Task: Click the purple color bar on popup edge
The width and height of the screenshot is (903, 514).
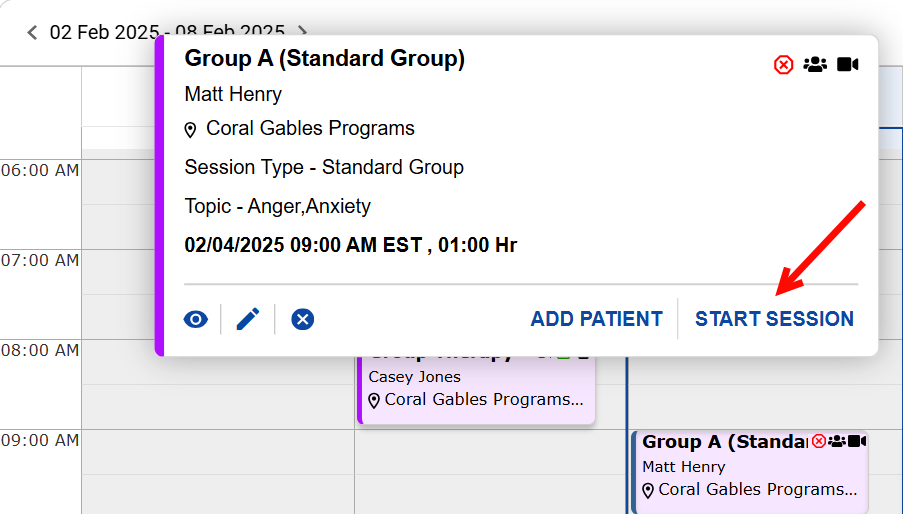Action: (159, 196)
